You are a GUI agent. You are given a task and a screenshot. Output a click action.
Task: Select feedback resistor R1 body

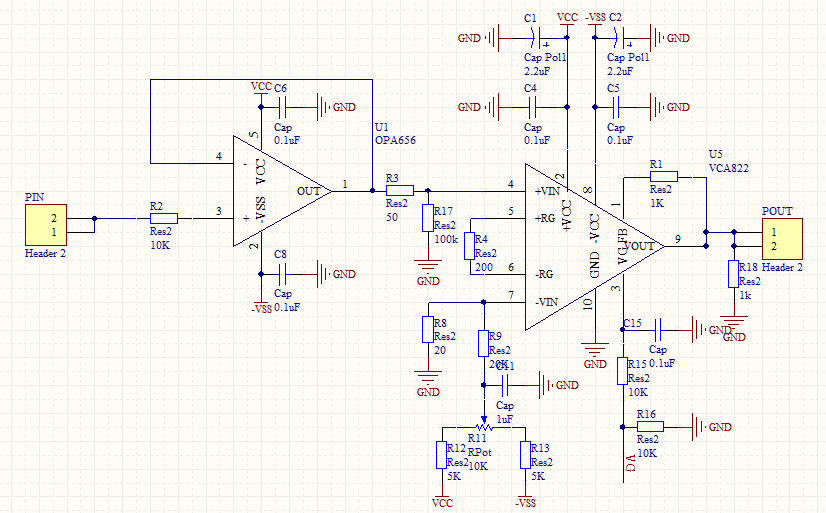664,177
